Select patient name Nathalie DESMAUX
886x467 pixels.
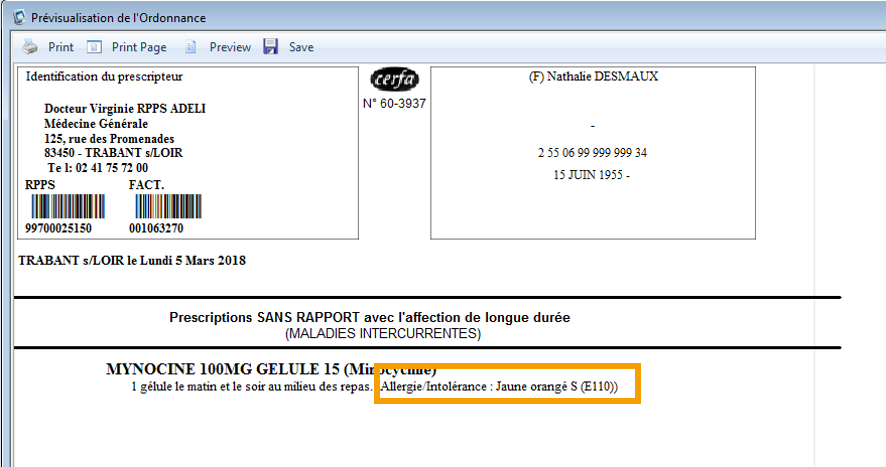[593, 77]
